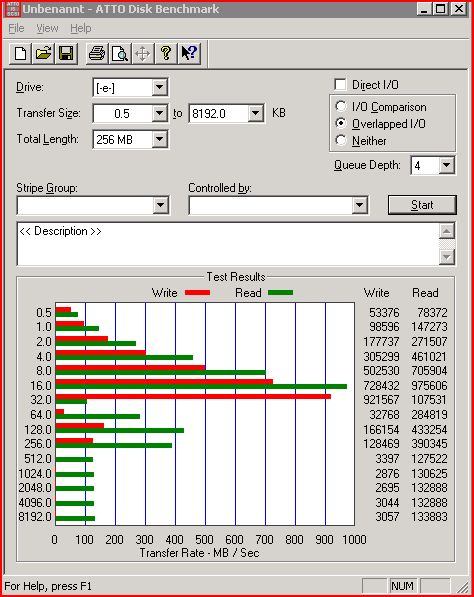
Task: Expand the Total Length dropdown 256 MB
Action: click(160, 139)
